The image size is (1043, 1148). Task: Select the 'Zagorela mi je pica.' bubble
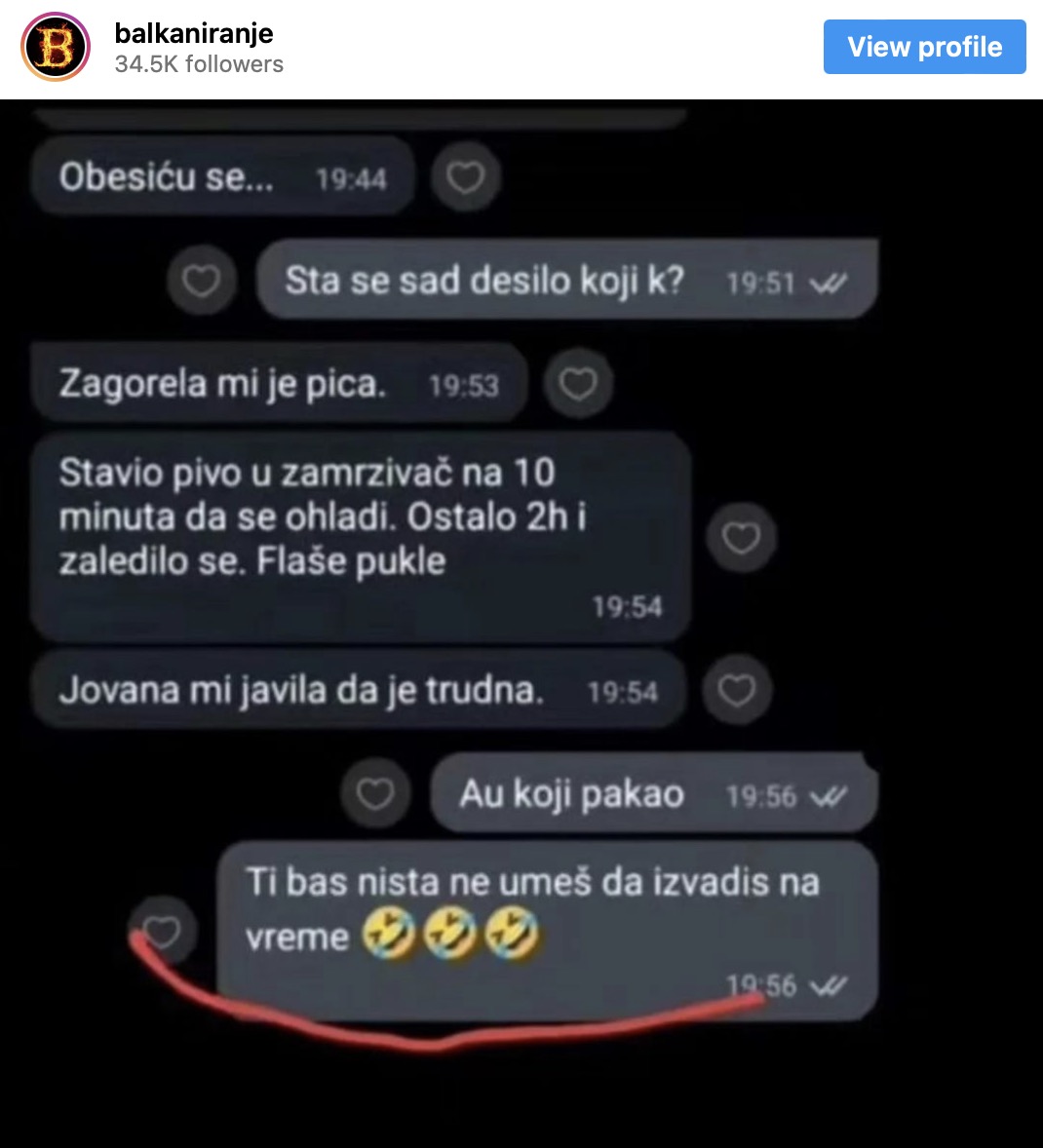[279, 384]
